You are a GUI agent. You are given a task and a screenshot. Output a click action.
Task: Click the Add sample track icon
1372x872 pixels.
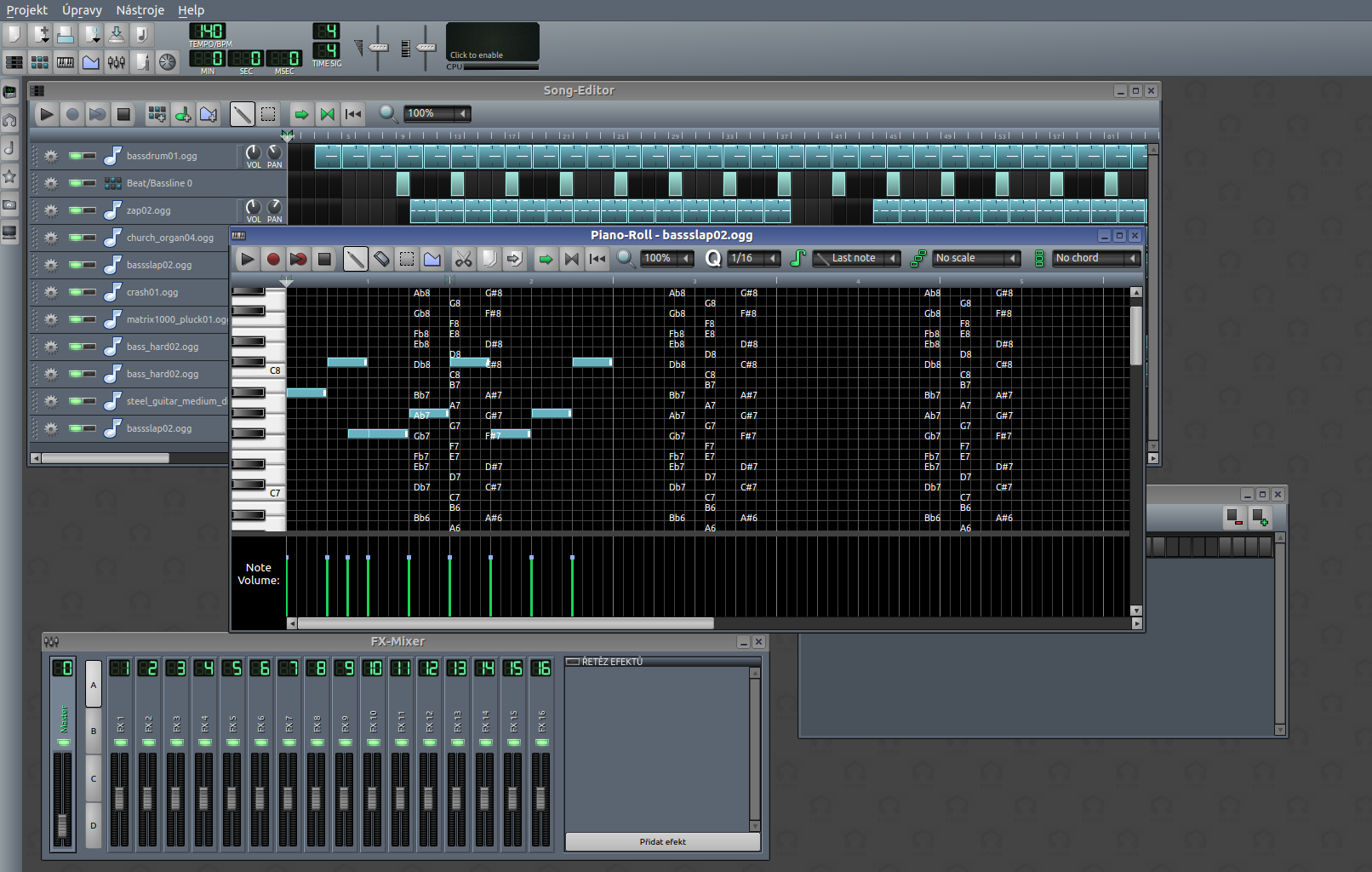[182, 114]
